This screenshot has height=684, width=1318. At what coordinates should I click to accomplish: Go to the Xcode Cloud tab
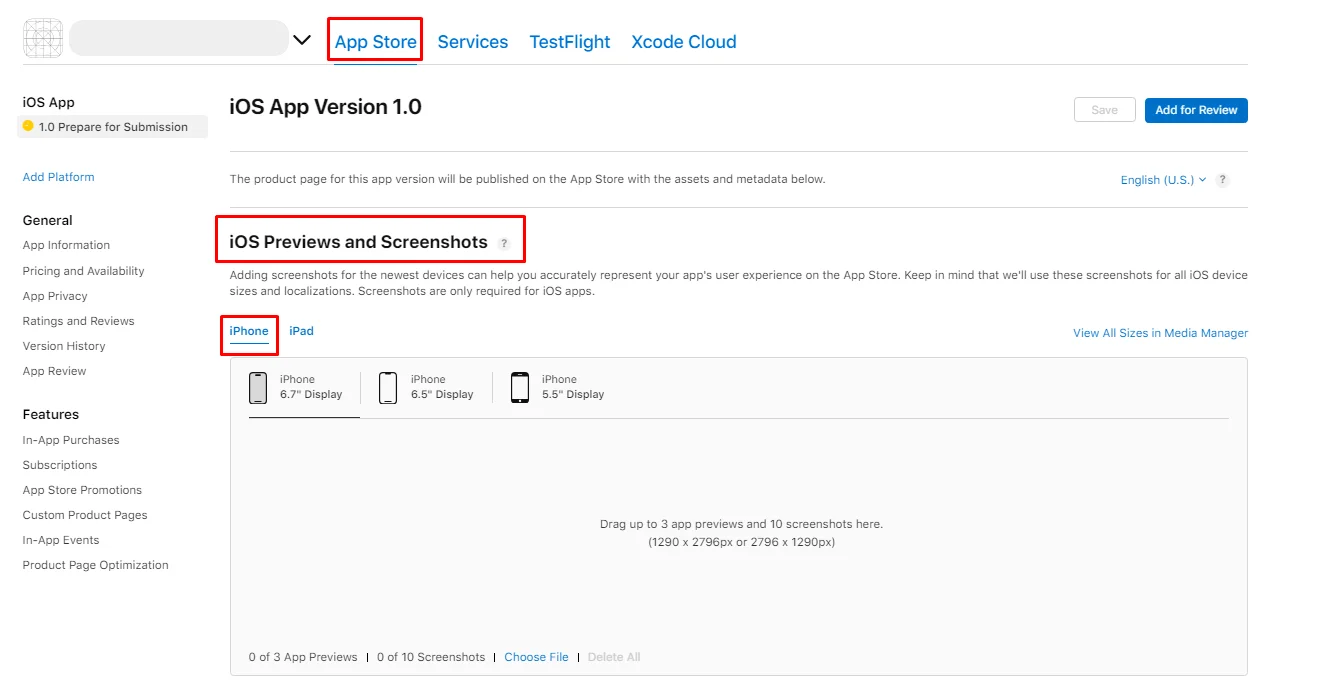pos(684,42)
